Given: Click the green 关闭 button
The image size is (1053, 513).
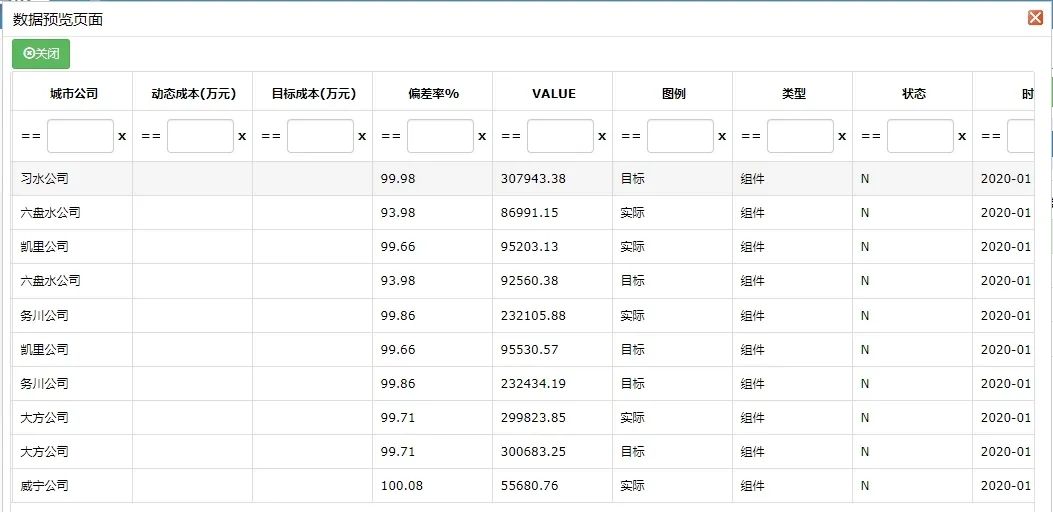Looking at the screenshot, I should (x=41, y=54).
